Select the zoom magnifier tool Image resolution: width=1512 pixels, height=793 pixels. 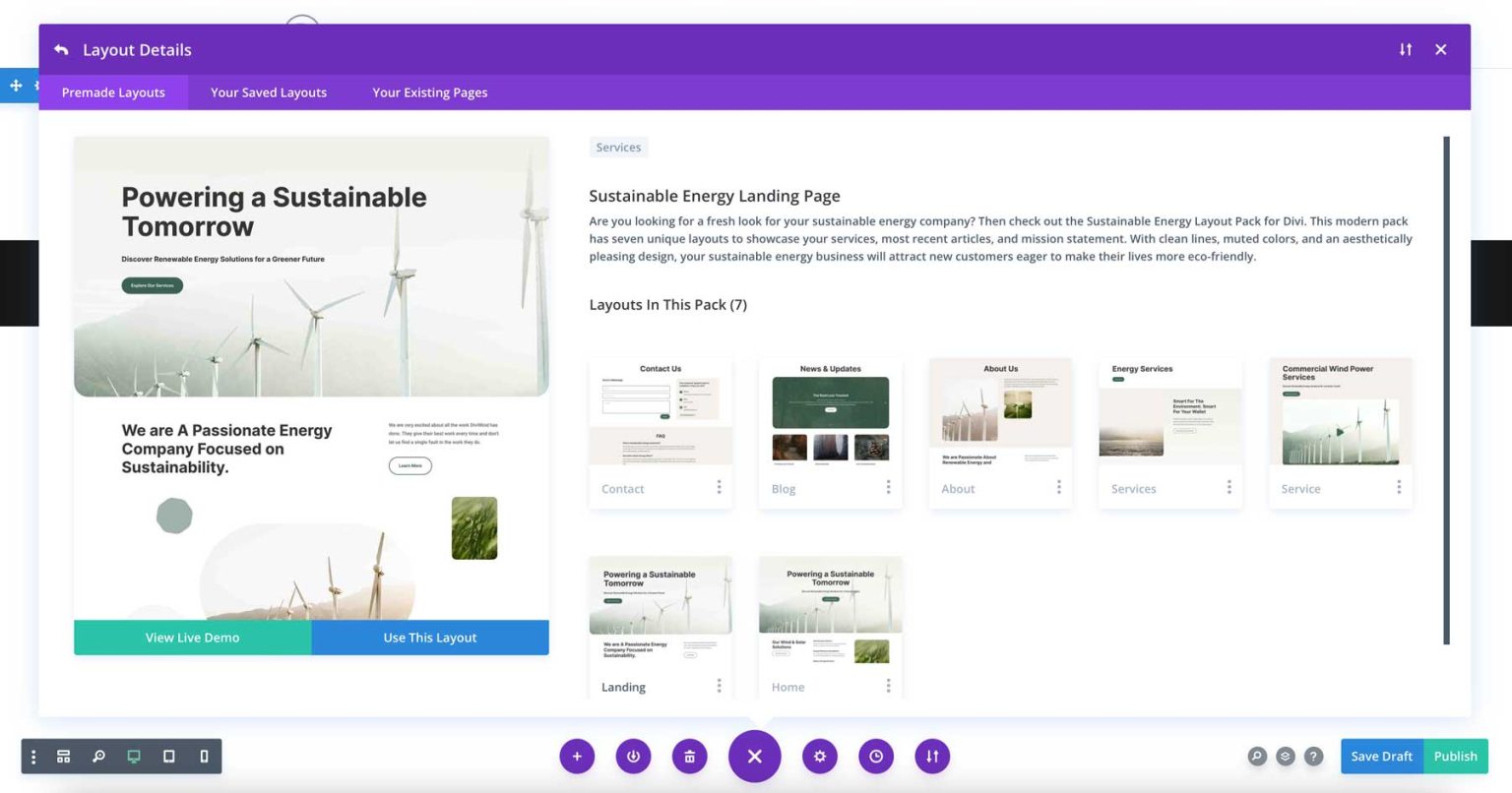click(x=98, y=756)
